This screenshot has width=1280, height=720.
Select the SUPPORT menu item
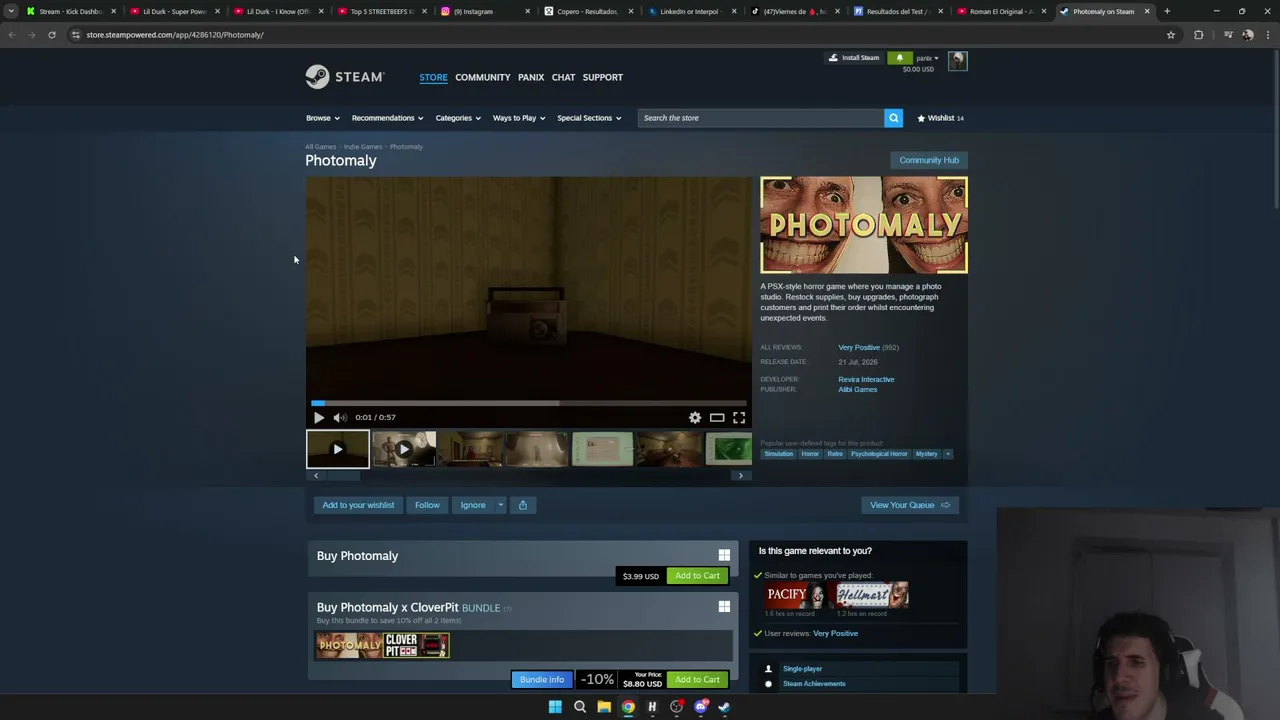[x=603, y=77]
